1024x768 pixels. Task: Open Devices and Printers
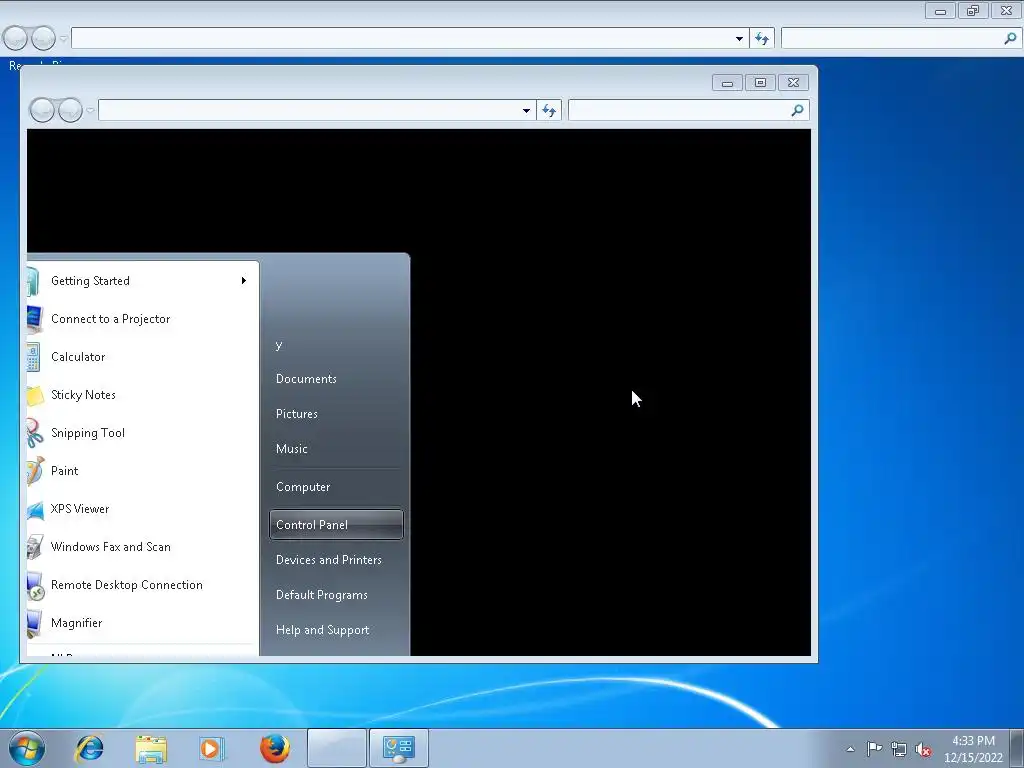point(328,560)
